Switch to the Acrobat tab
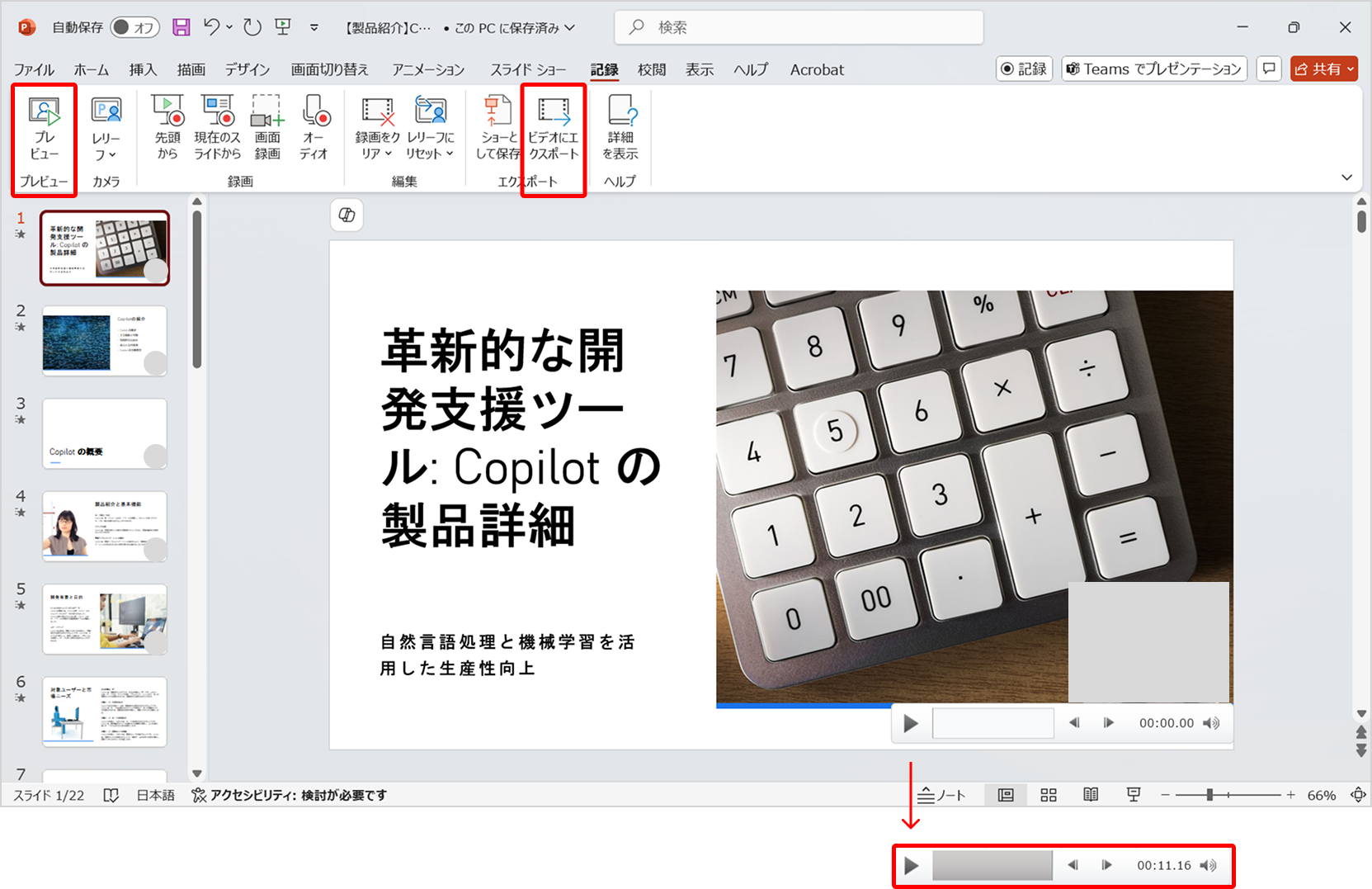 [x=817, y=69]
